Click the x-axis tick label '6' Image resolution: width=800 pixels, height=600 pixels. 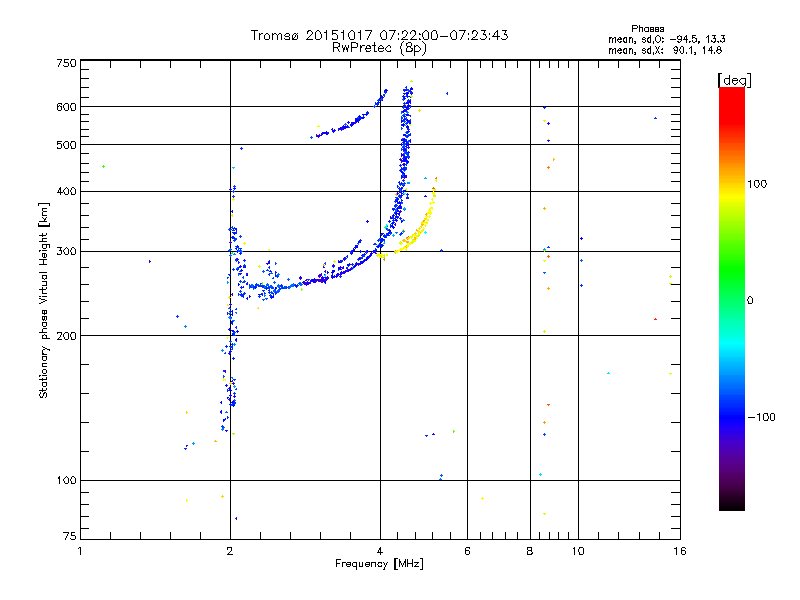(x=467, y=551)
